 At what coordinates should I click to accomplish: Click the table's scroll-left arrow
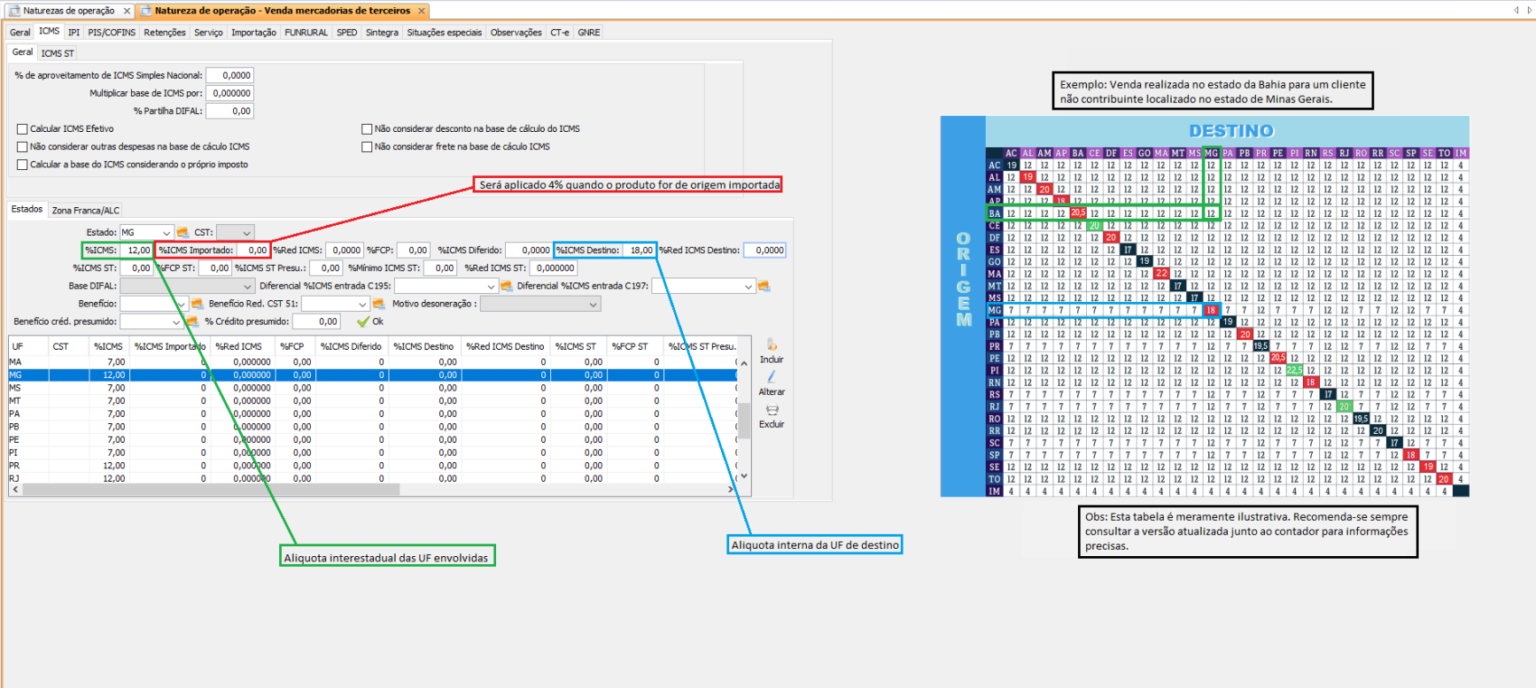click(x=15, y=490)
